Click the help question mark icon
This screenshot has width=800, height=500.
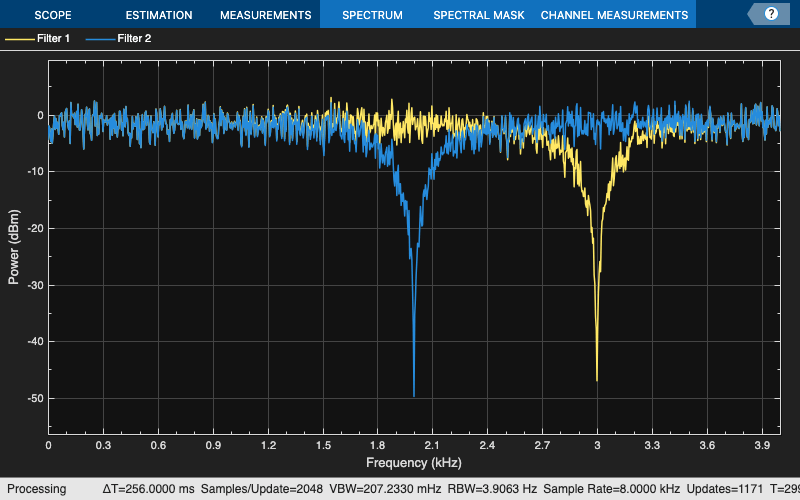[771, 14]
